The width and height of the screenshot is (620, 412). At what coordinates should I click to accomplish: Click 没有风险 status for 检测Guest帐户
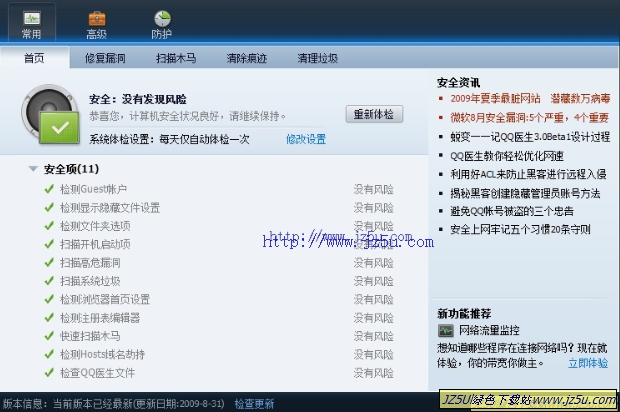pos(374,189)
